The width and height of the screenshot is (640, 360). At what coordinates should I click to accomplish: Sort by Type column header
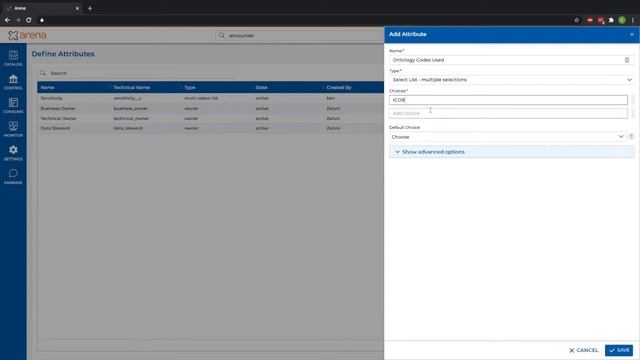tap(190, 87)
